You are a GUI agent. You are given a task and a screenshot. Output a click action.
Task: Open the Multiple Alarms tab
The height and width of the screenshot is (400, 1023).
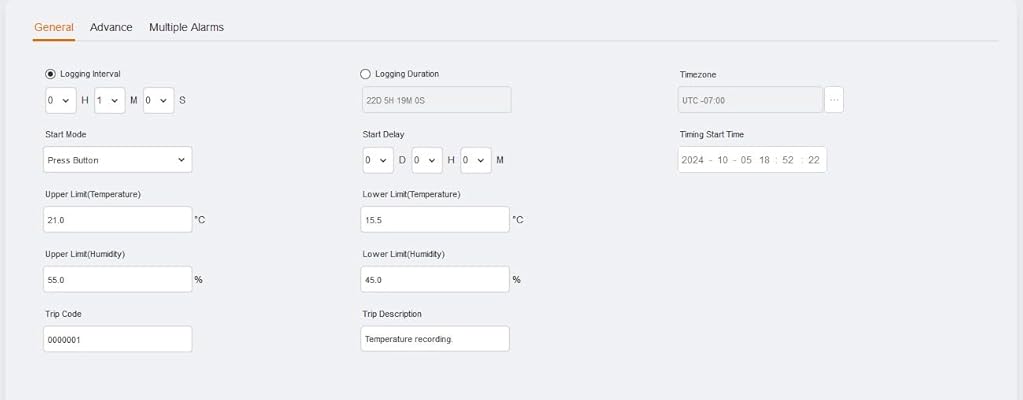(x=186, y=27)
